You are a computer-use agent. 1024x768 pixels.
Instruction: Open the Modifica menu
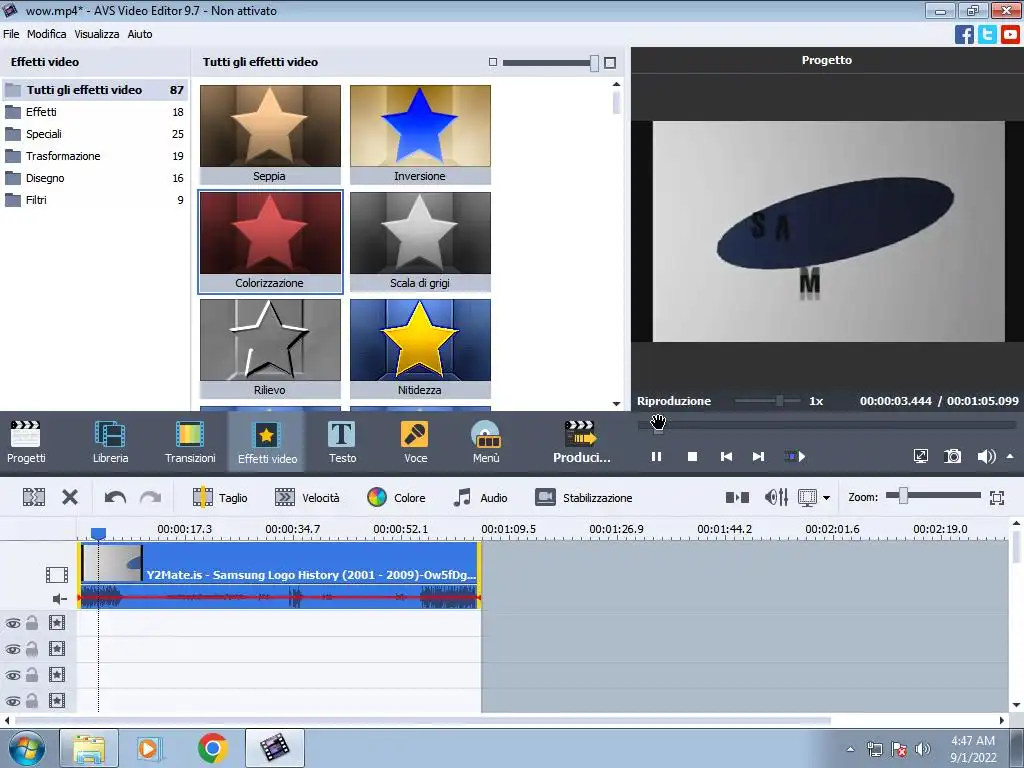coord(46,34)
